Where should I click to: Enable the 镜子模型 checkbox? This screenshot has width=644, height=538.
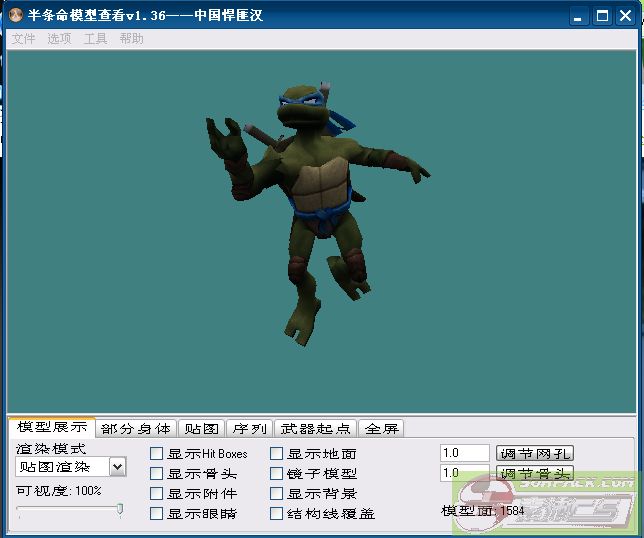[277, 474]
